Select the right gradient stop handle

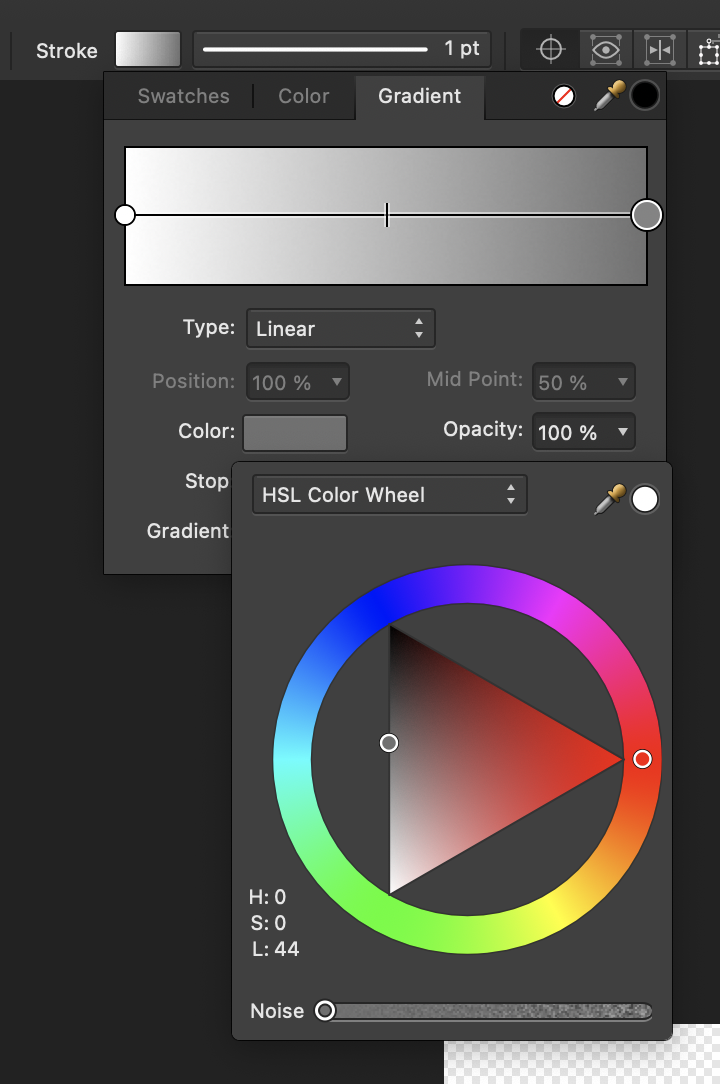point(646,214)
